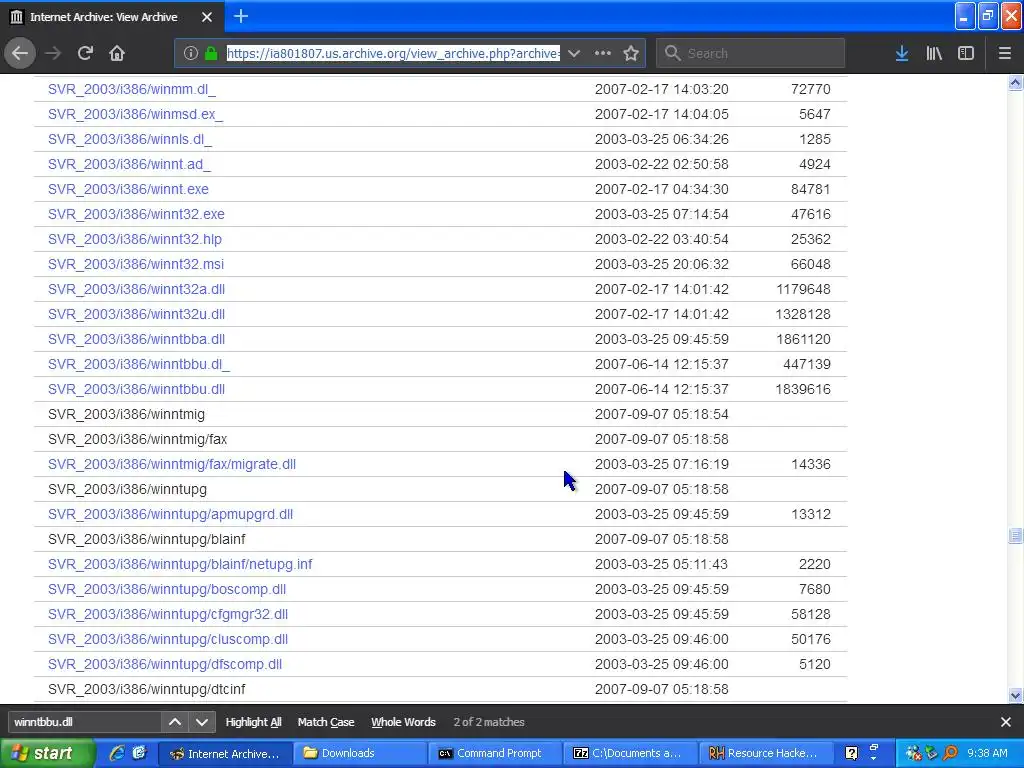Launch Internet Explorer from quick launch

117,753
